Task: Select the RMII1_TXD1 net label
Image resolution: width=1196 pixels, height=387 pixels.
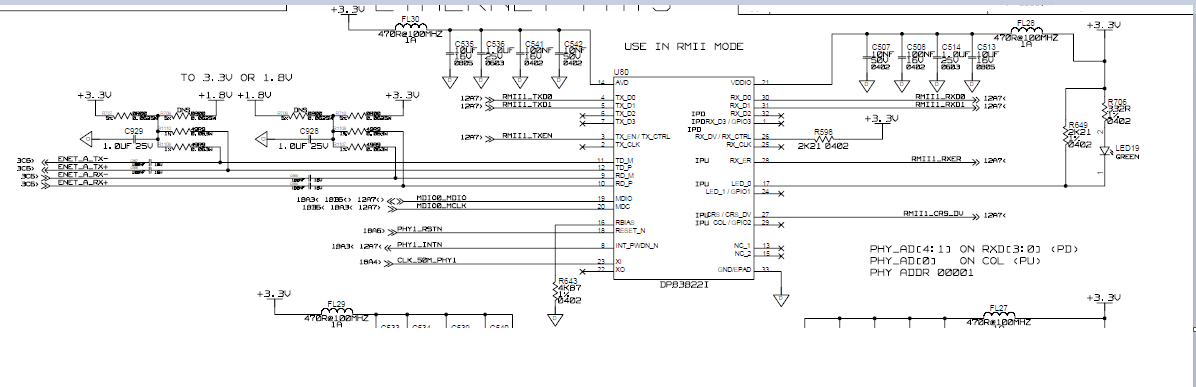Action: click(x=527, y=105)
